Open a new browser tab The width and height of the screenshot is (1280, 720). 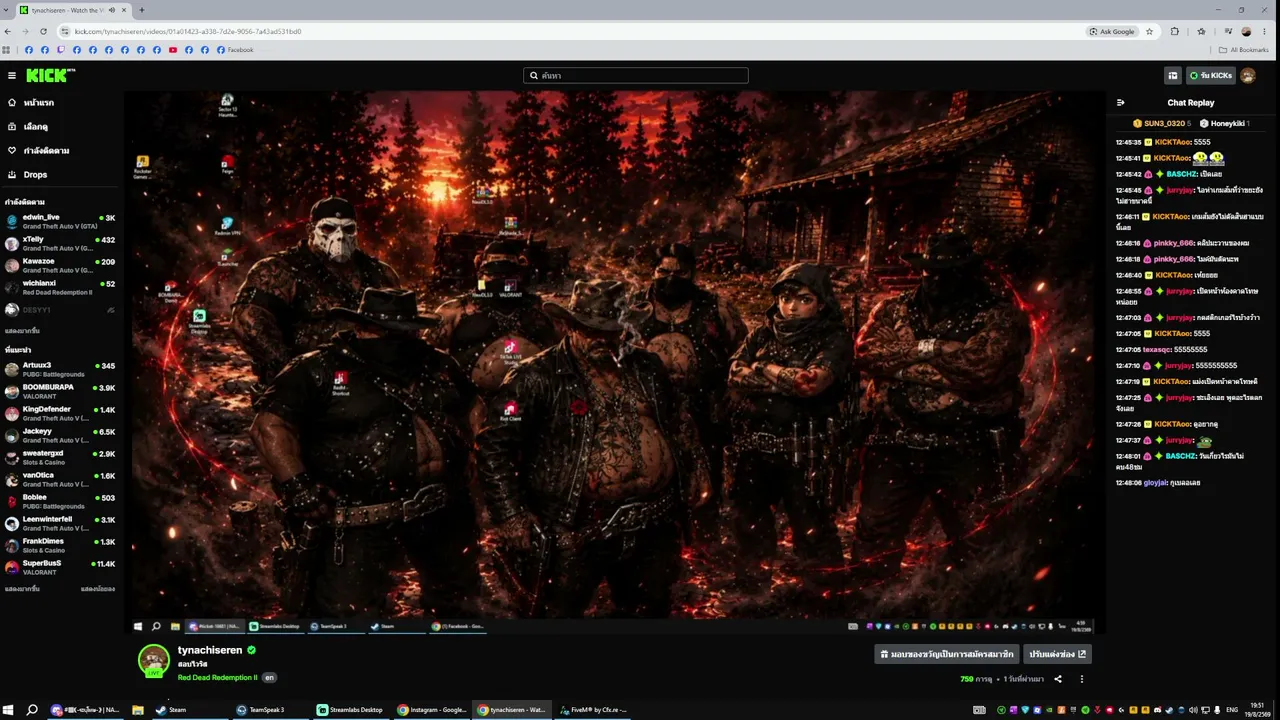pos(141,10)
